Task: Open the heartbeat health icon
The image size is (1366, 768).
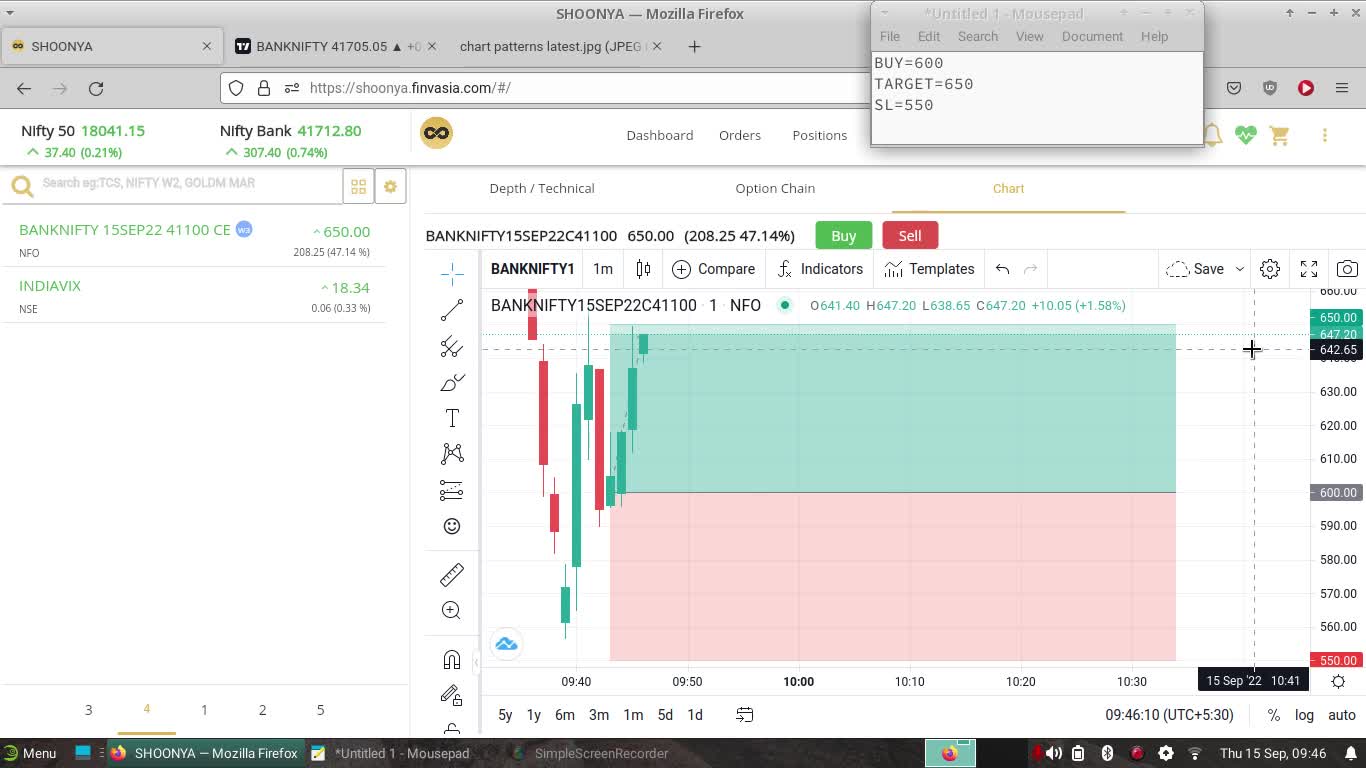Action: coord(1245,135)
